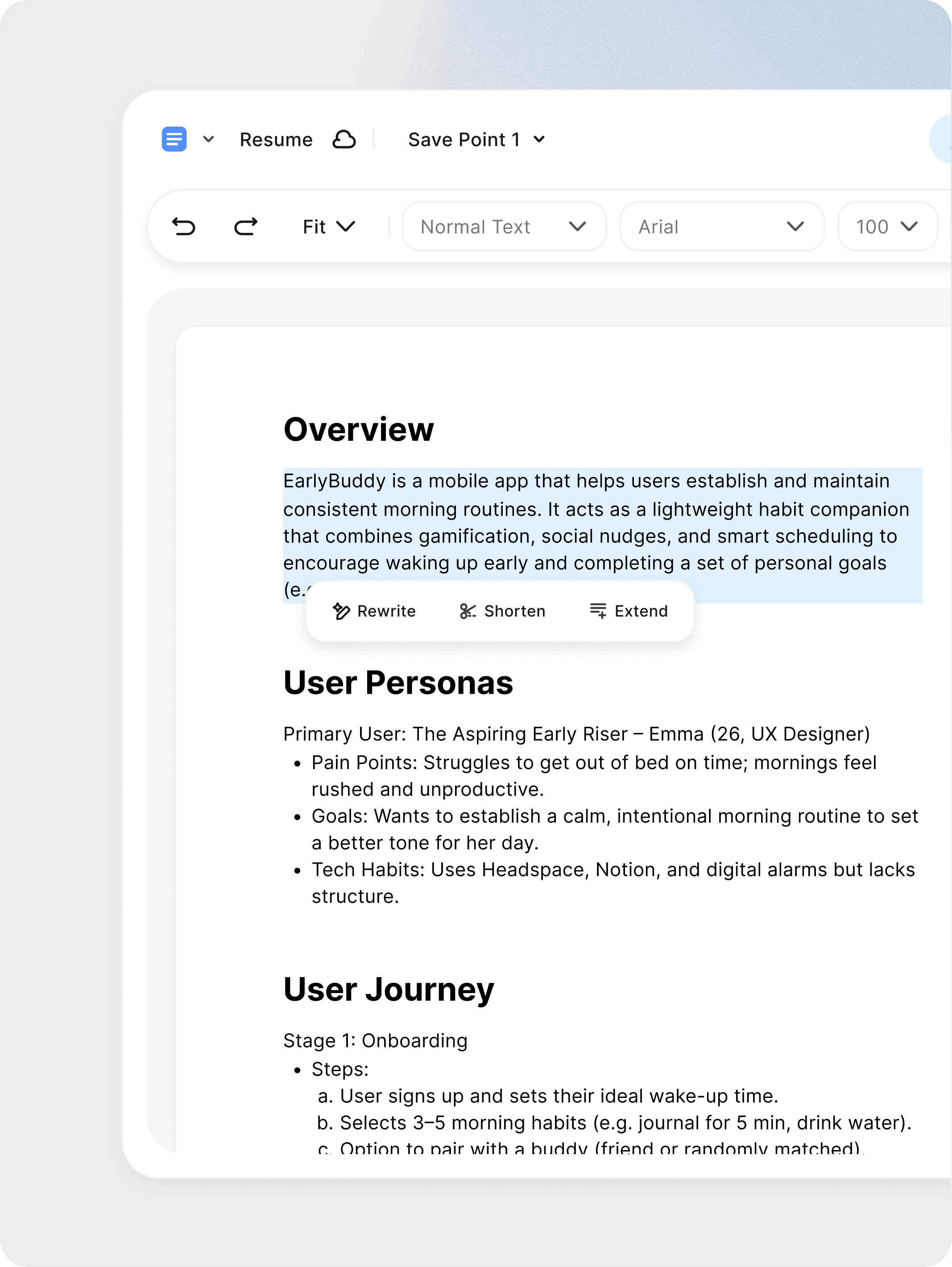Click the Shorten scissors icon
The width and height of the screenshot is (952, 1267).
(468, 611)
